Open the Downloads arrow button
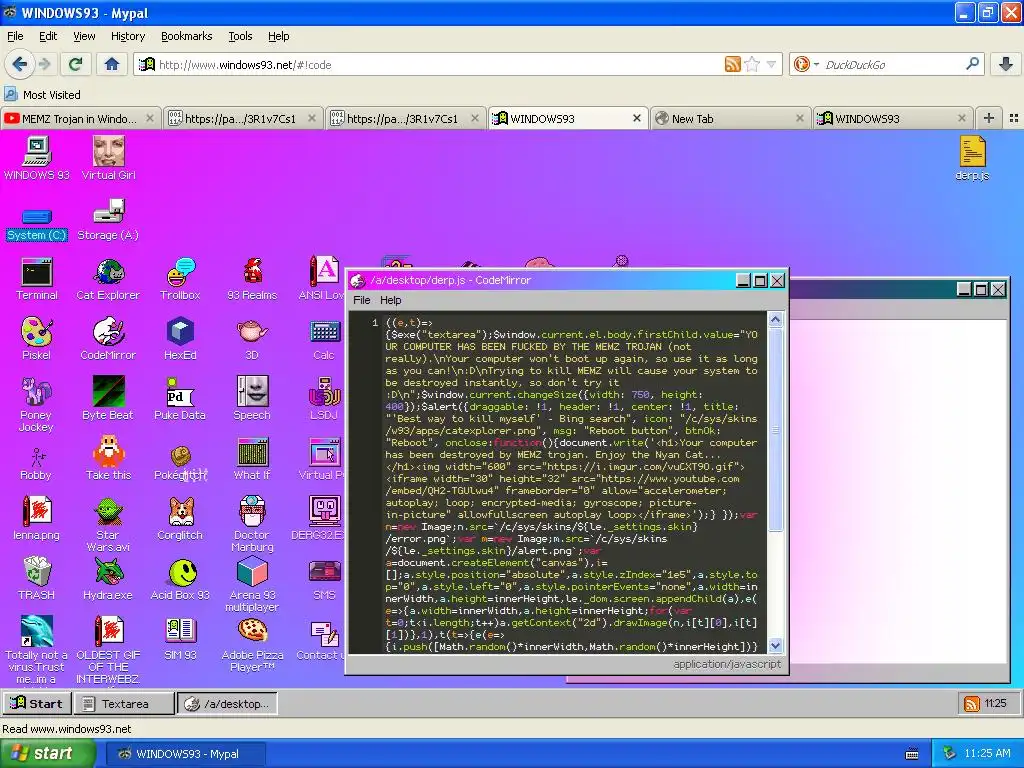 tap(1006, 64)
